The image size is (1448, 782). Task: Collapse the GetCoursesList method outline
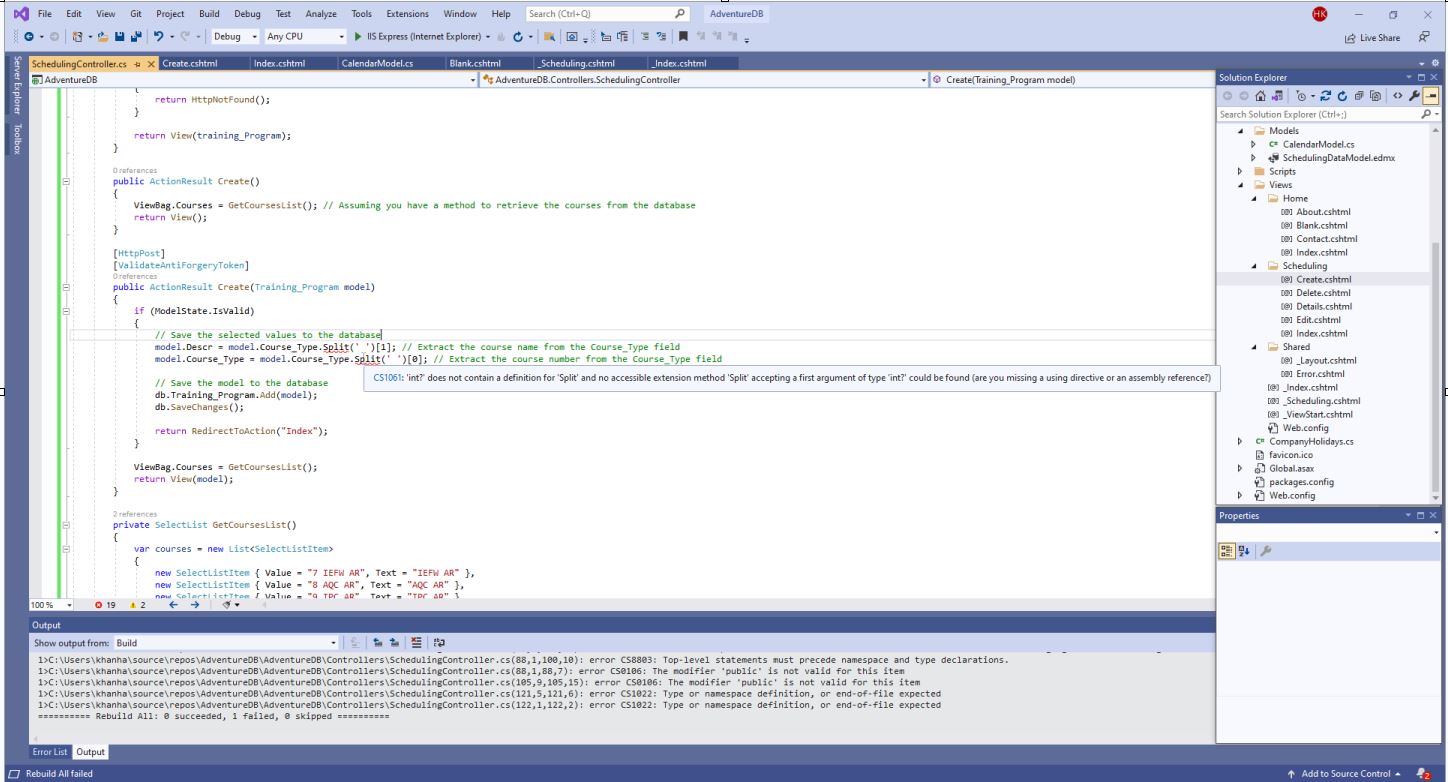pyautogui.click(x=66, y=525)
